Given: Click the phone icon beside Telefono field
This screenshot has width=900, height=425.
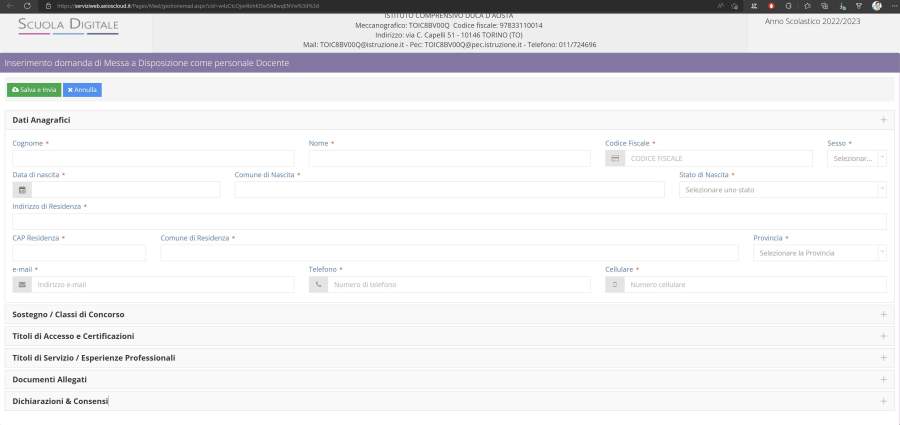Looking at the screenshot, I should (x=318, y=285).
